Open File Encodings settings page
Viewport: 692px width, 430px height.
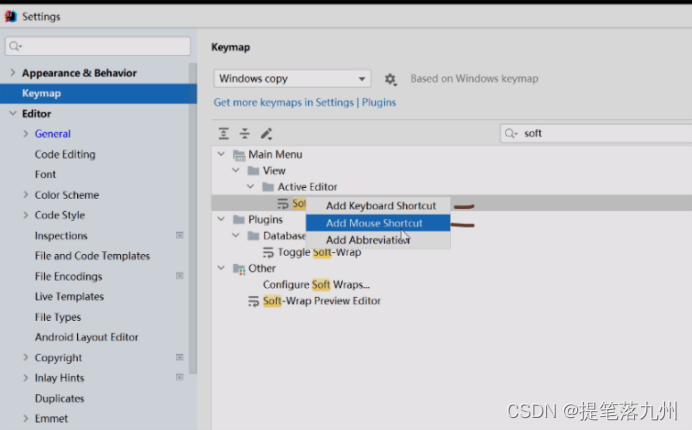[x=69, y=276]
